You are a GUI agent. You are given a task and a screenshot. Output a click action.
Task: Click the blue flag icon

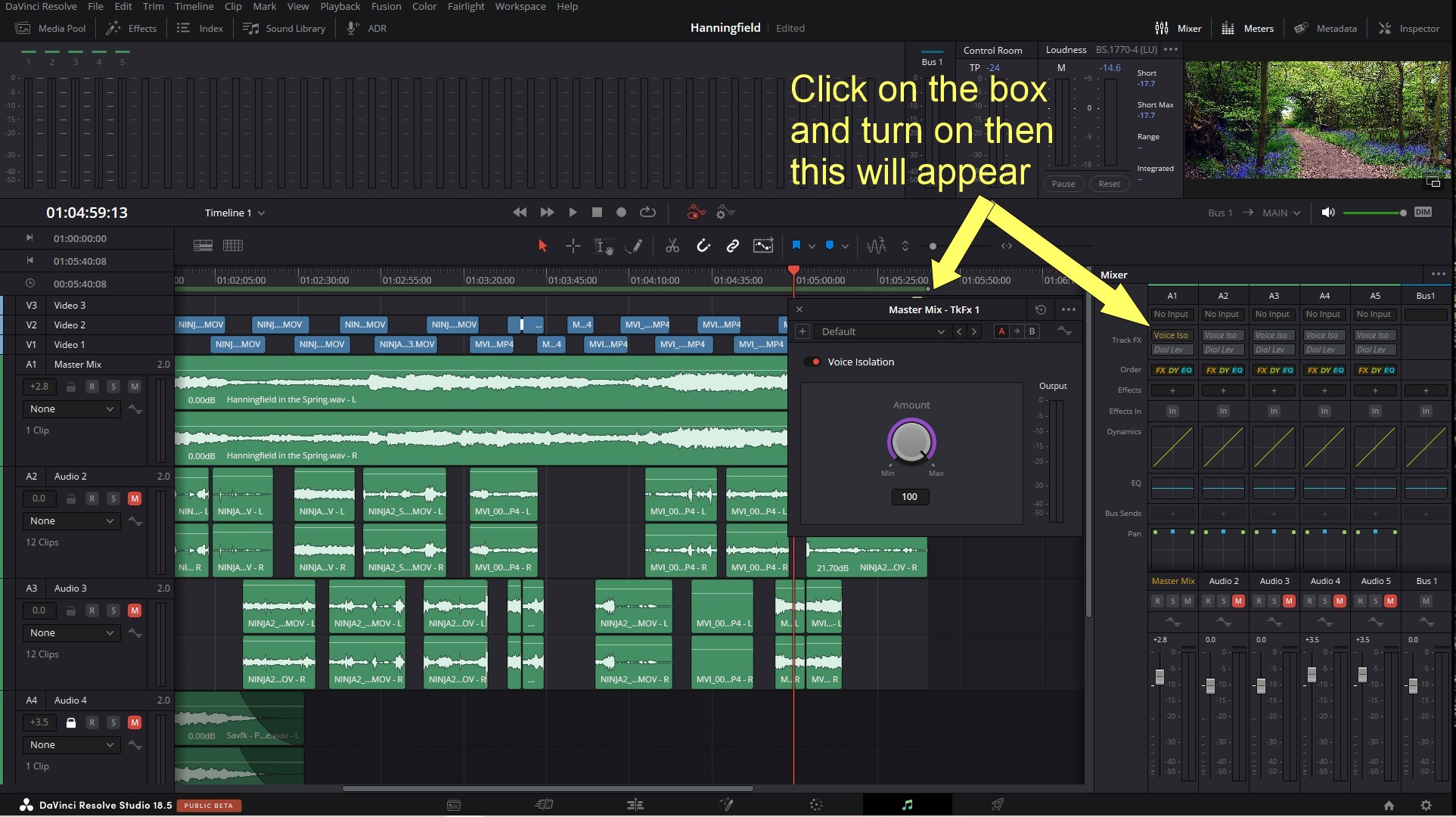click(796, 246)
